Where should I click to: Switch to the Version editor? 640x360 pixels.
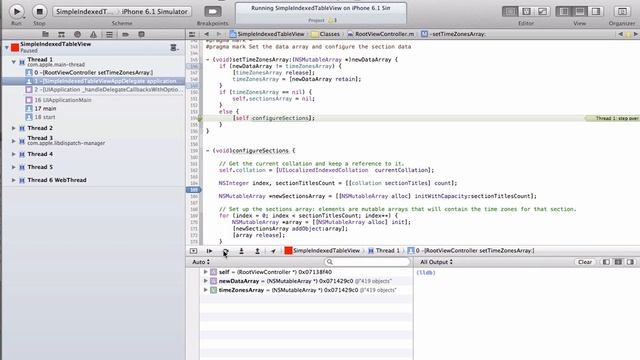pyautogui.click(x=542, y=11)
